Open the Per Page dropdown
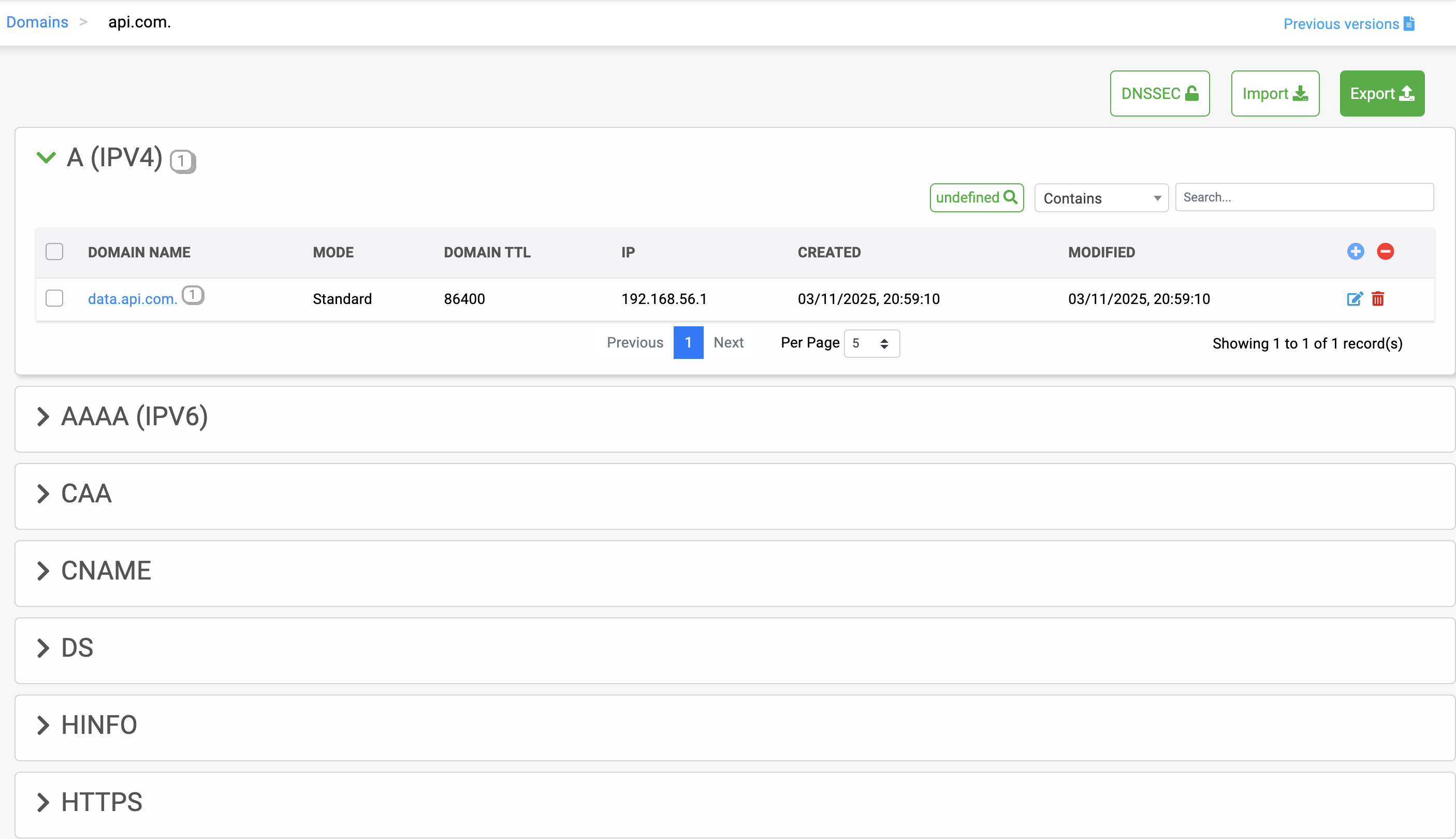The width and height of the screenshot is (1456, 839). pyautogui.click(x=871, y=343)
